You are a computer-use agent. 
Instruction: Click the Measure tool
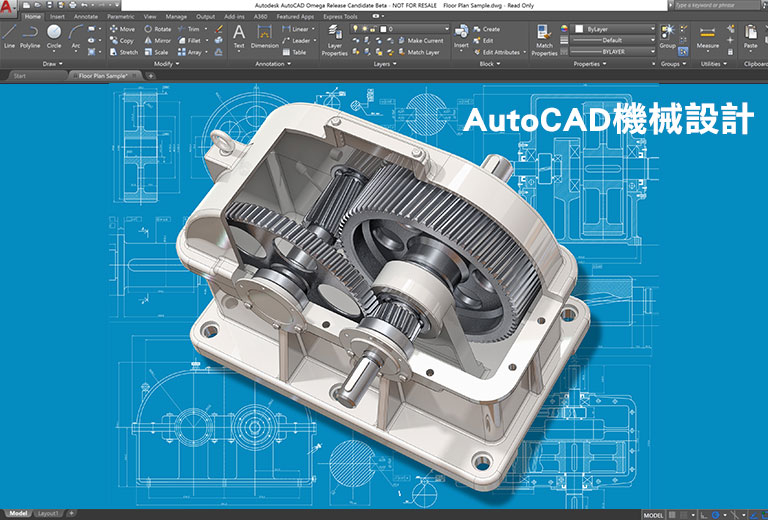click(708, 36)
